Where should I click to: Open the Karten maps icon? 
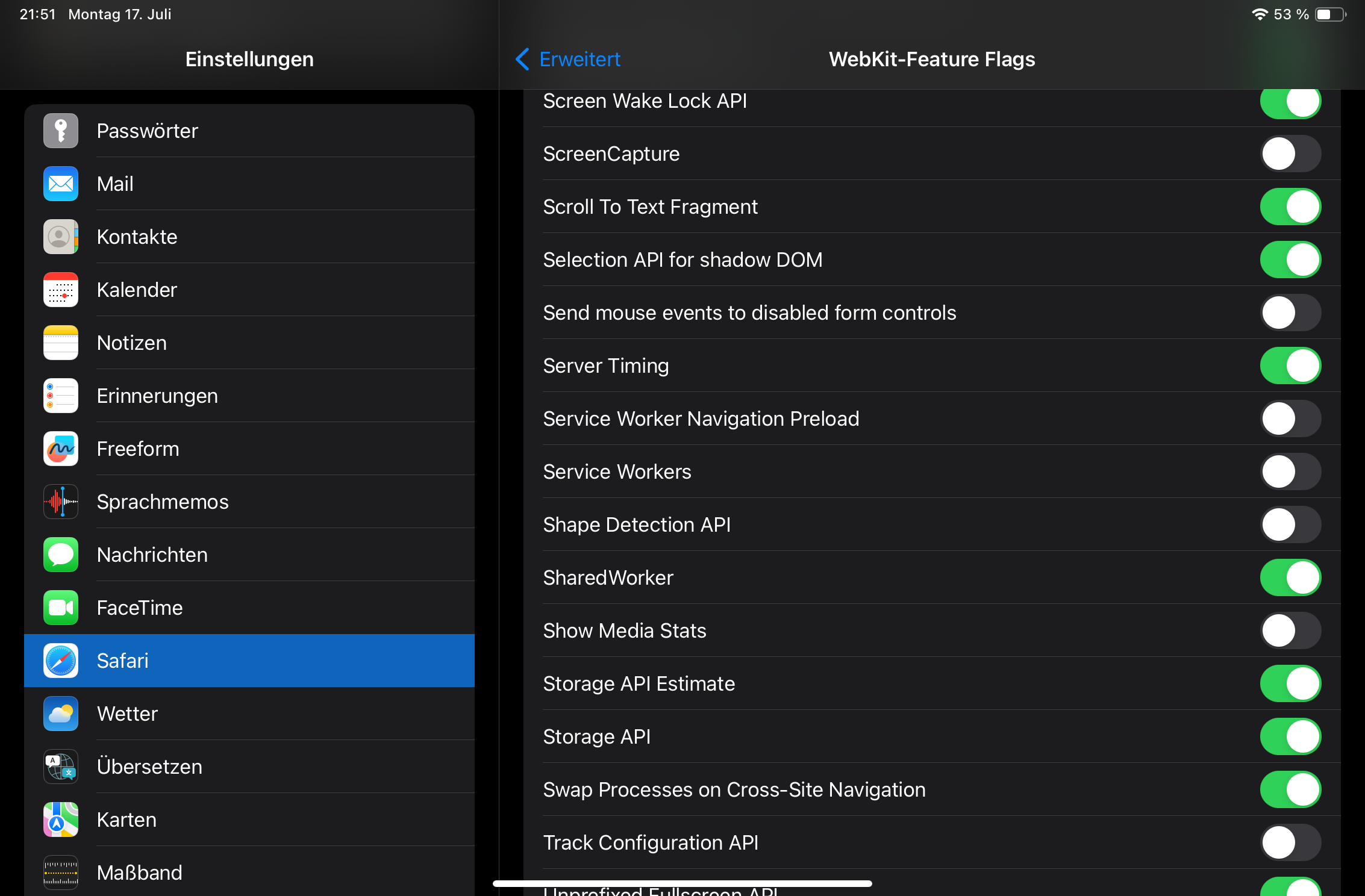(x=61, y=820)
